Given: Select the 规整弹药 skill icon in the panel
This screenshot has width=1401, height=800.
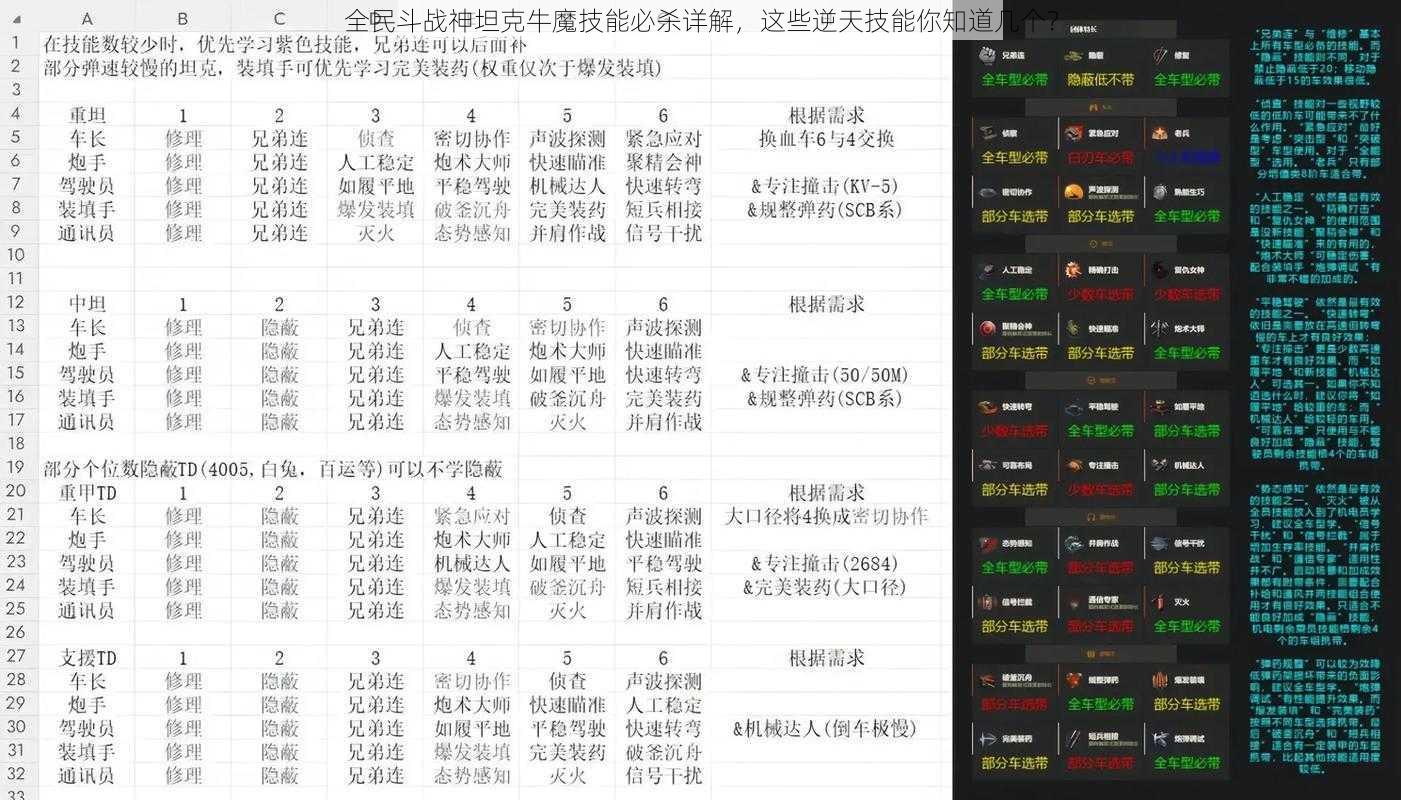Looking at the screenshot, I should [x=1073, y=681].
